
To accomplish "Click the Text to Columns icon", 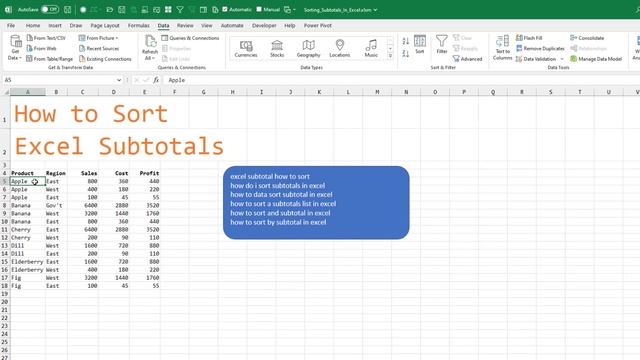I will point(502,41).
